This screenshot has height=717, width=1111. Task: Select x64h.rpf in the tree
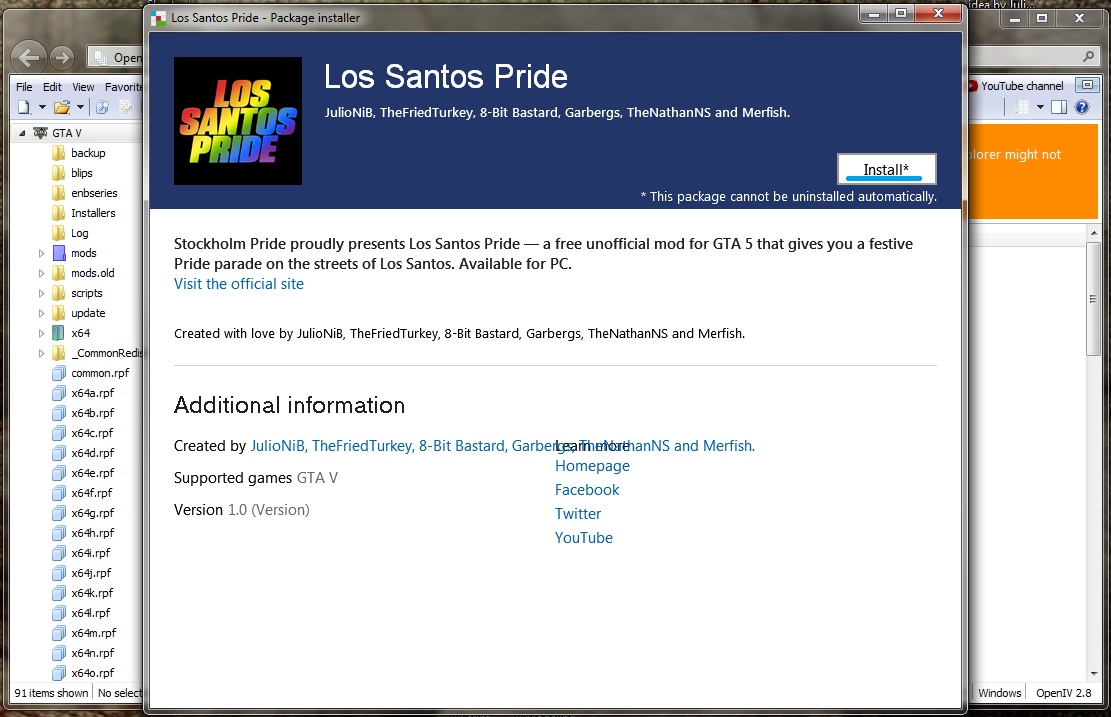click(x=92, y=533)
